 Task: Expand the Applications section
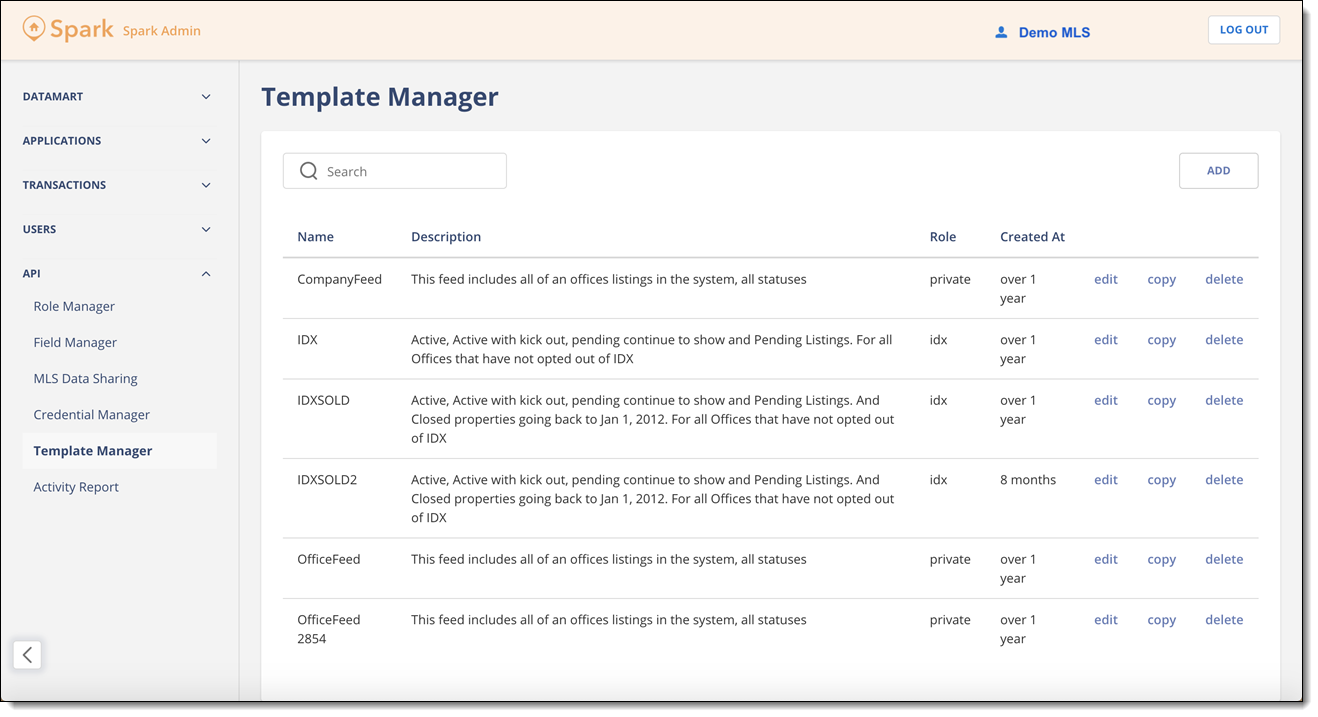coord(118,141)
